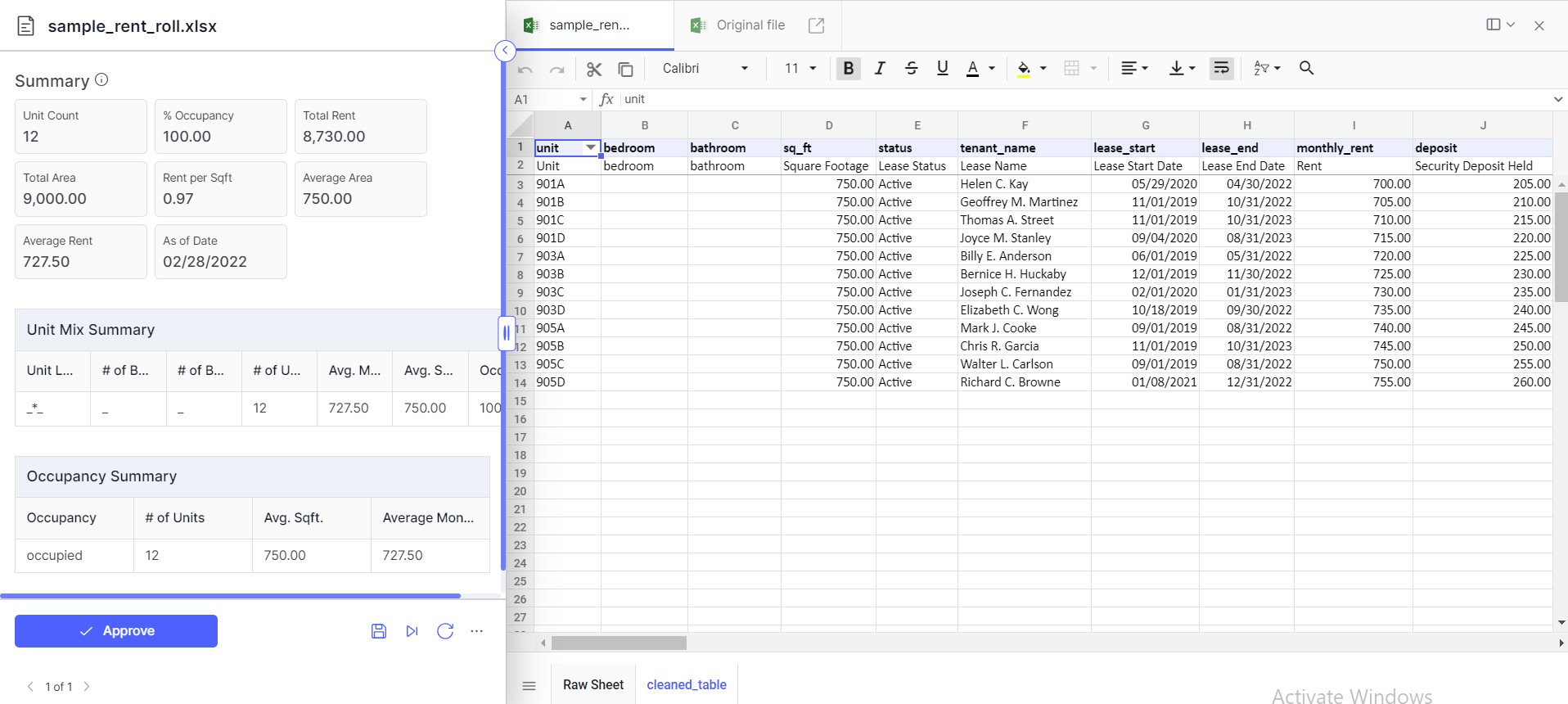Viewport: 1568px width, 704px height.
Task: Toggle italic formatting
Action: pyautogui.click(x=880, y=68)
